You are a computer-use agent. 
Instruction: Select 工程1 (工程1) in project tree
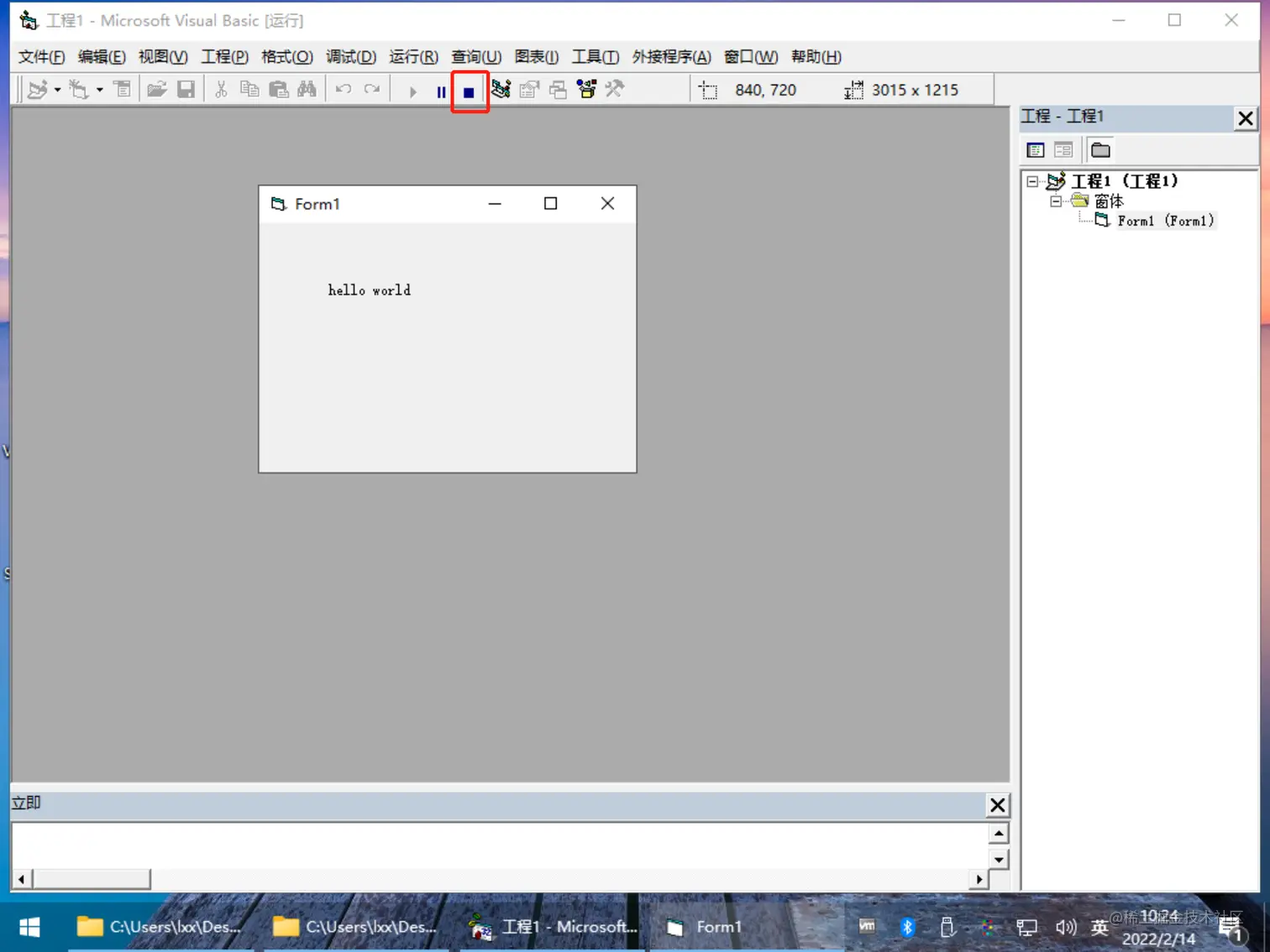(1125, 181)
